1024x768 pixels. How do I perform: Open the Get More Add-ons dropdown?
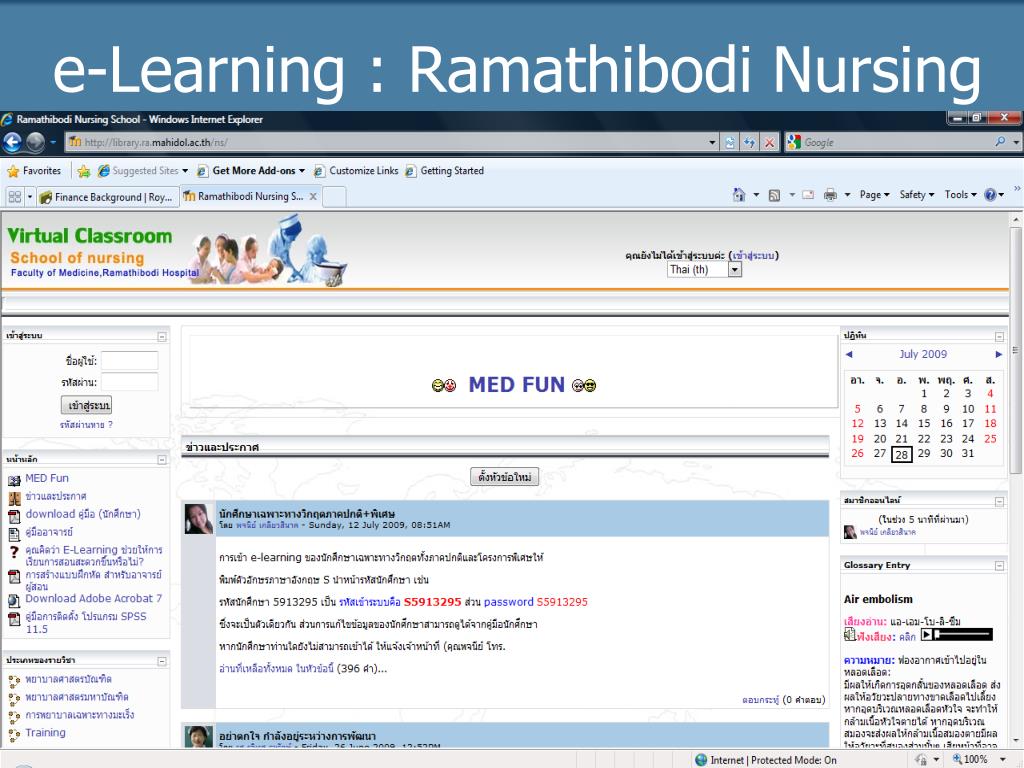point(302,171)
